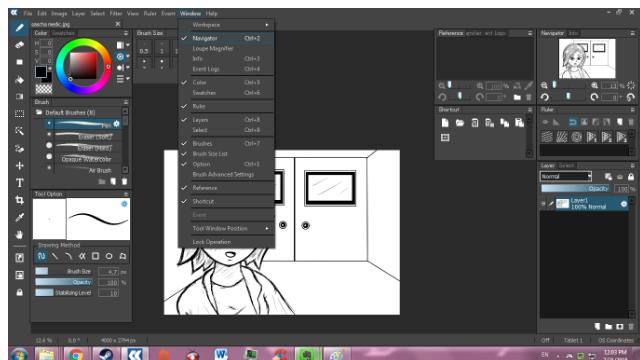Click the new file icon in the Shortcut panel
This screenshot has height=360, width=640.
click(x=445, y=123)
